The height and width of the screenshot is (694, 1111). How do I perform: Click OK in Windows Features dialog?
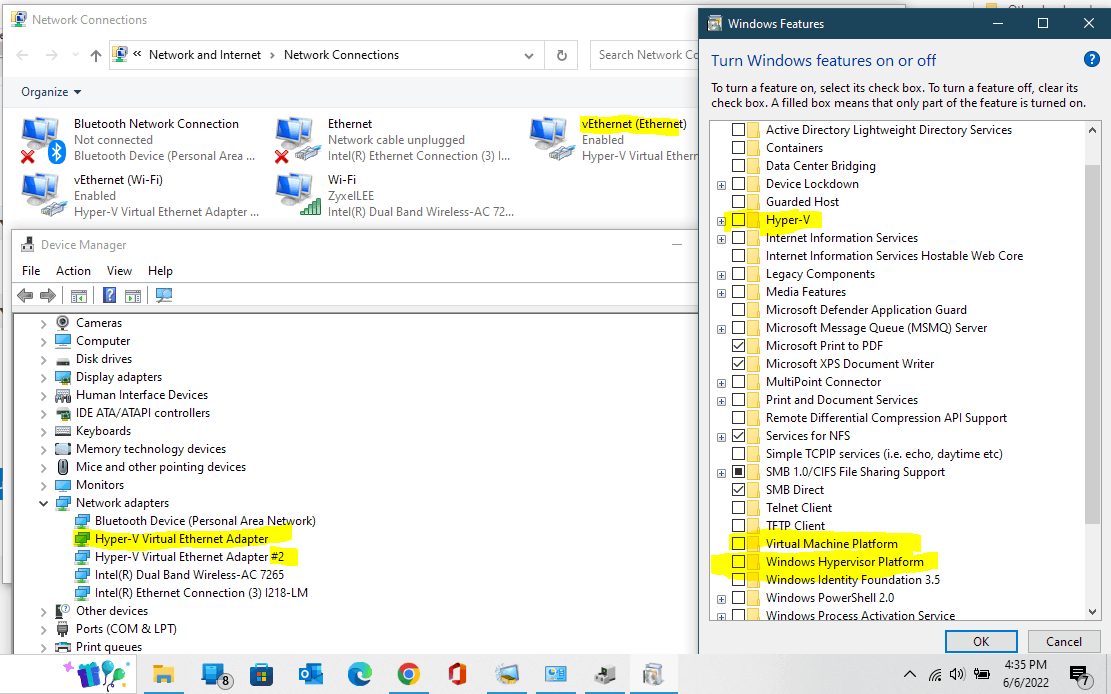pyautogui.click(x=981, y=642)
